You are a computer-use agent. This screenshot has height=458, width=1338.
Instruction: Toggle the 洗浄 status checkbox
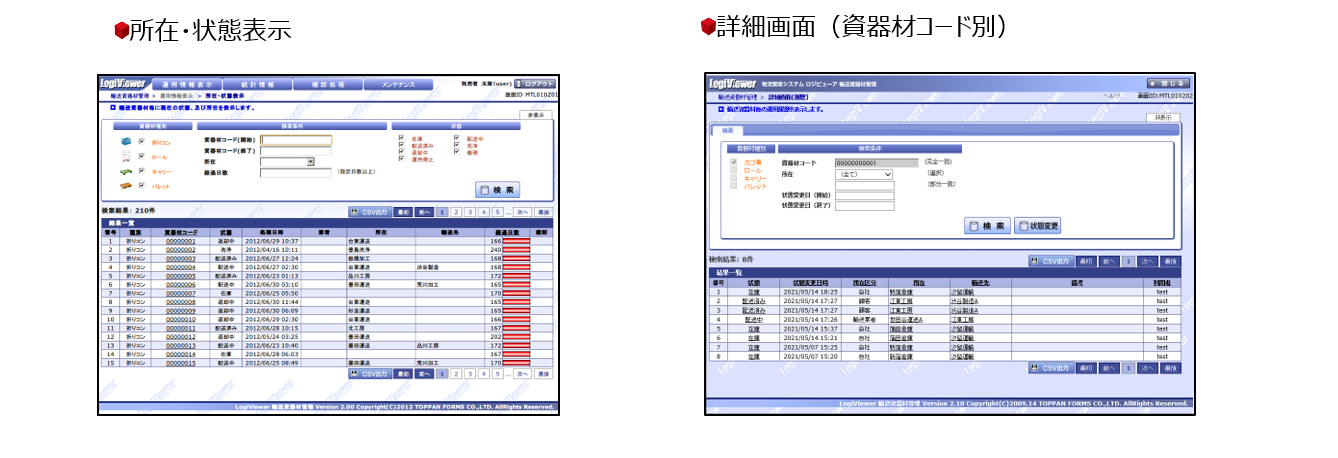pos(457,145)
